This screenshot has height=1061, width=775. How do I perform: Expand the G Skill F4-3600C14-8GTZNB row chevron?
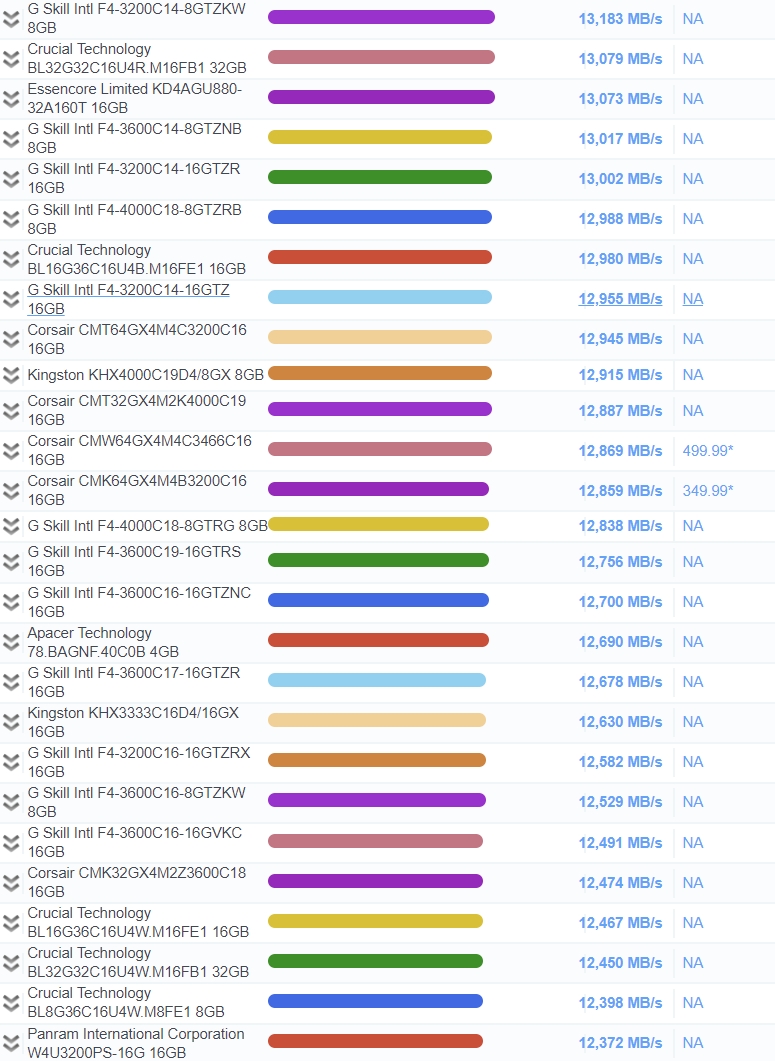11,139
